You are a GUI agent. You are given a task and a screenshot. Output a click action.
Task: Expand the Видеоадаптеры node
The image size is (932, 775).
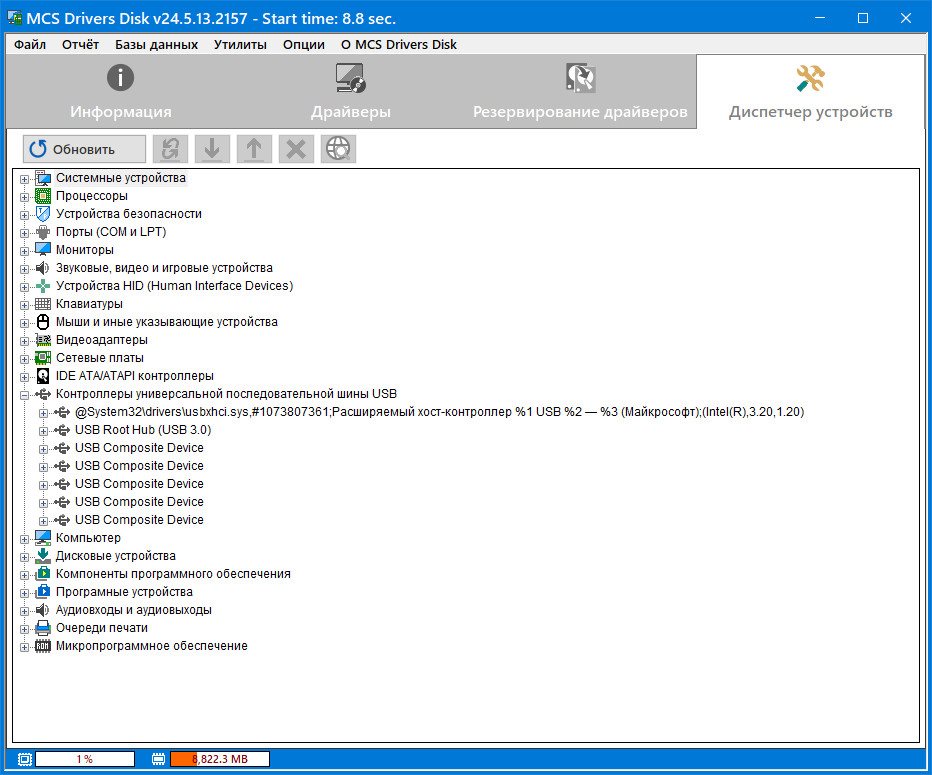click(x=24, y=341)
